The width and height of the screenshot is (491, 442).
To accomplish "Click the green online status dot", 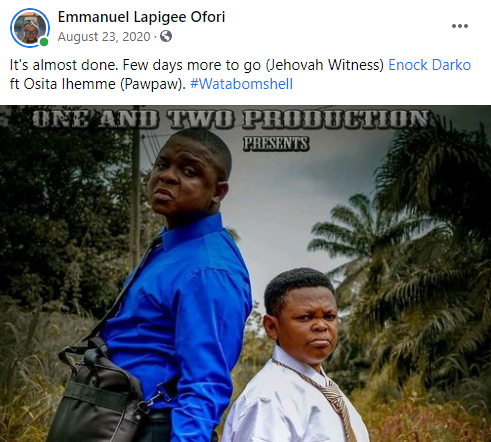I will (44, 42).
